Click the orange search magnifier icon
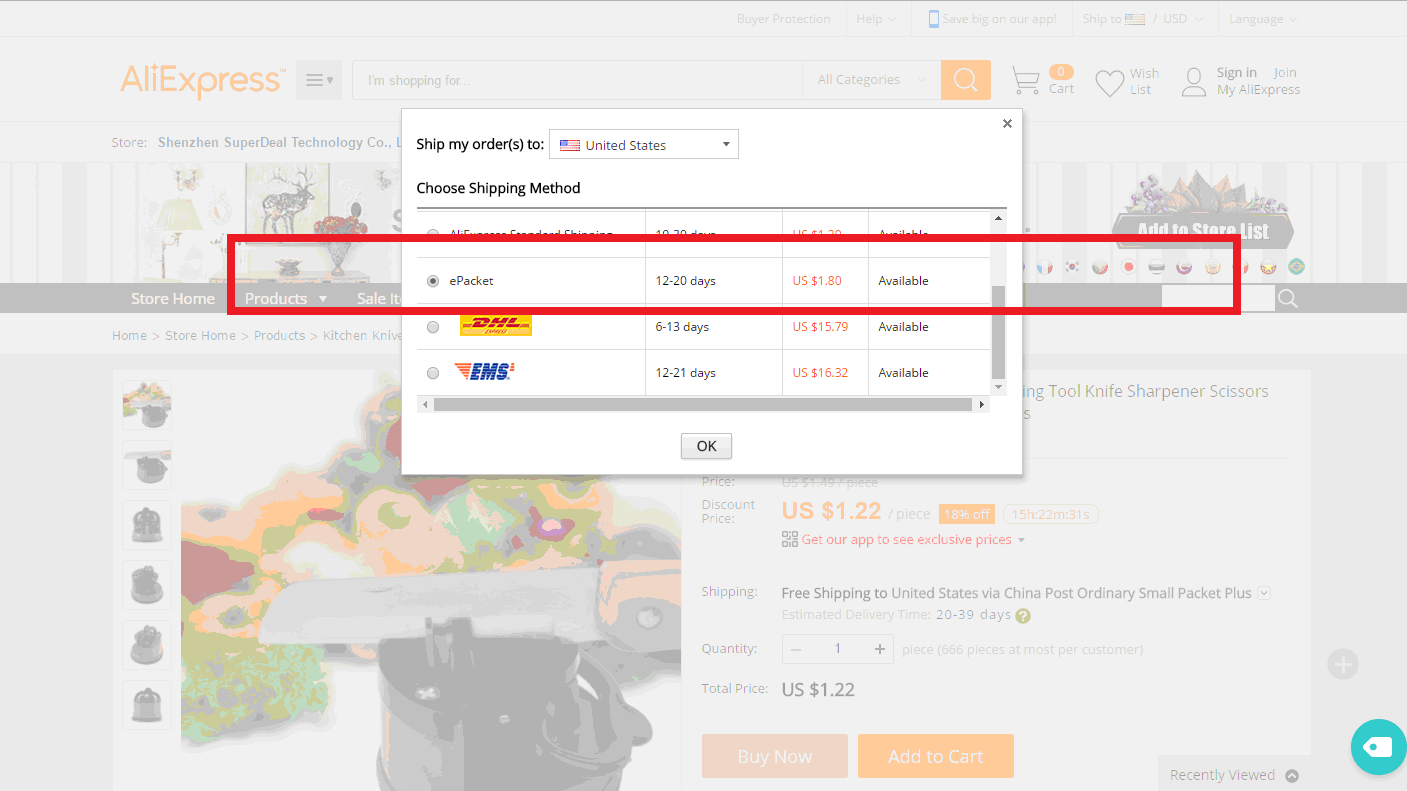 pyautogui.click(x=964, y=79)
